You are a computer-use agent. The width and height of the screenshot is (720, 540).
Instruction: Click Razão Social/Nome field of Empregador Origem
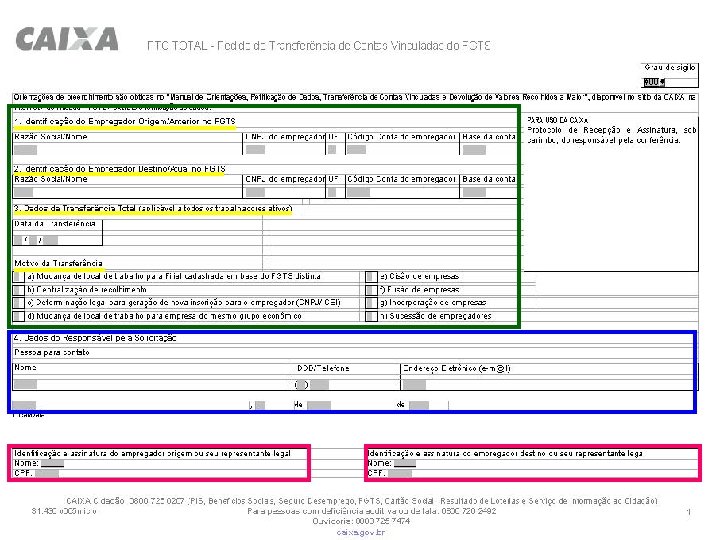(25, 150)
